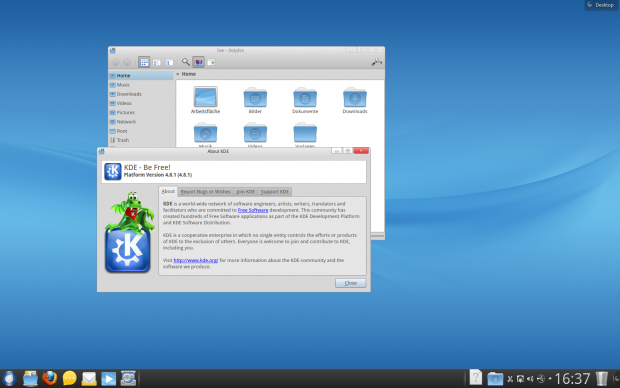The width and height of the screenshot is (620, 388).
Task: Open the mail envelope app in taskbar
Action: [89, 379]
